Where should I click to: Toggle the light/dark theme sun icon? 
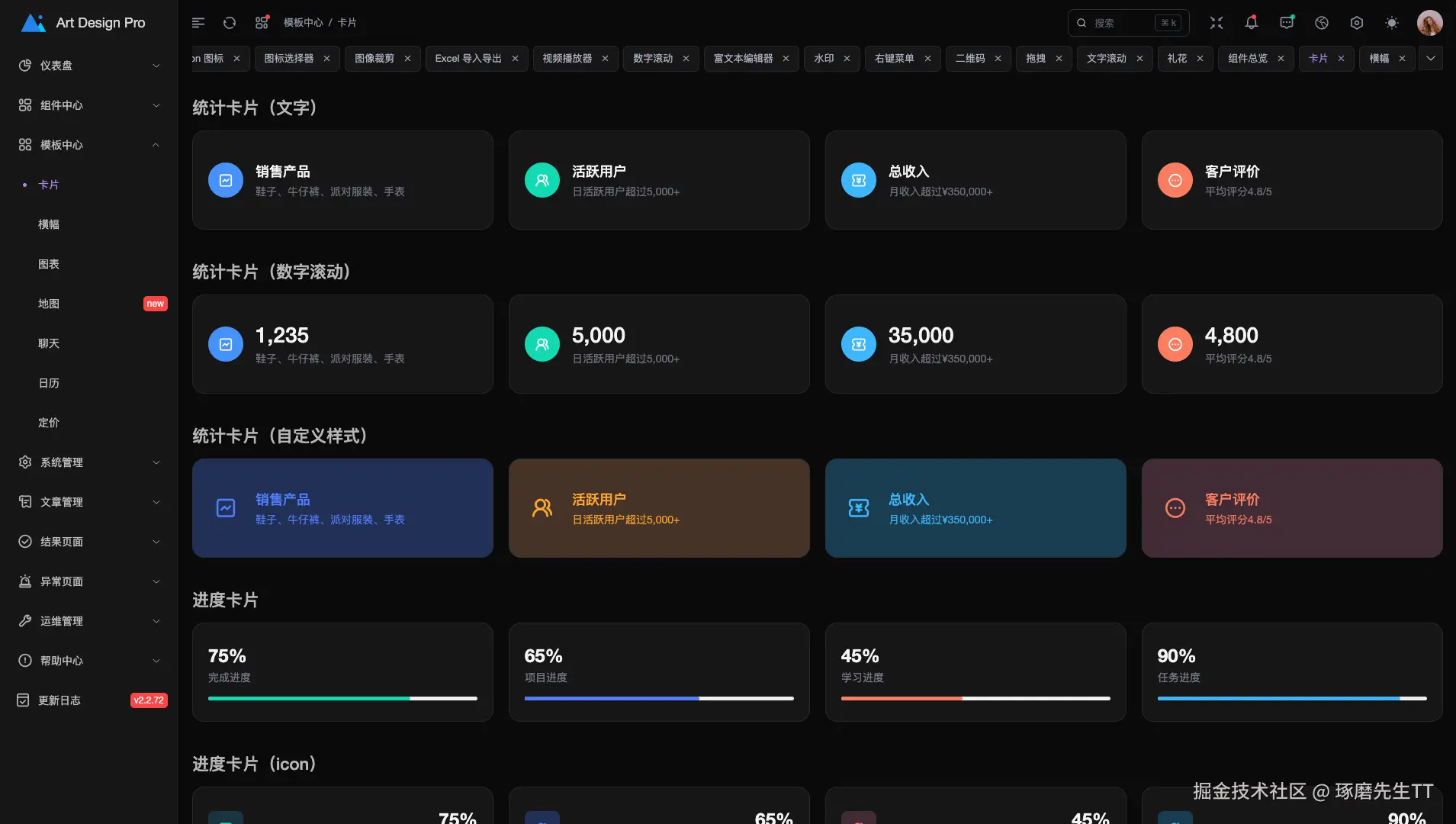point(1392,23)
